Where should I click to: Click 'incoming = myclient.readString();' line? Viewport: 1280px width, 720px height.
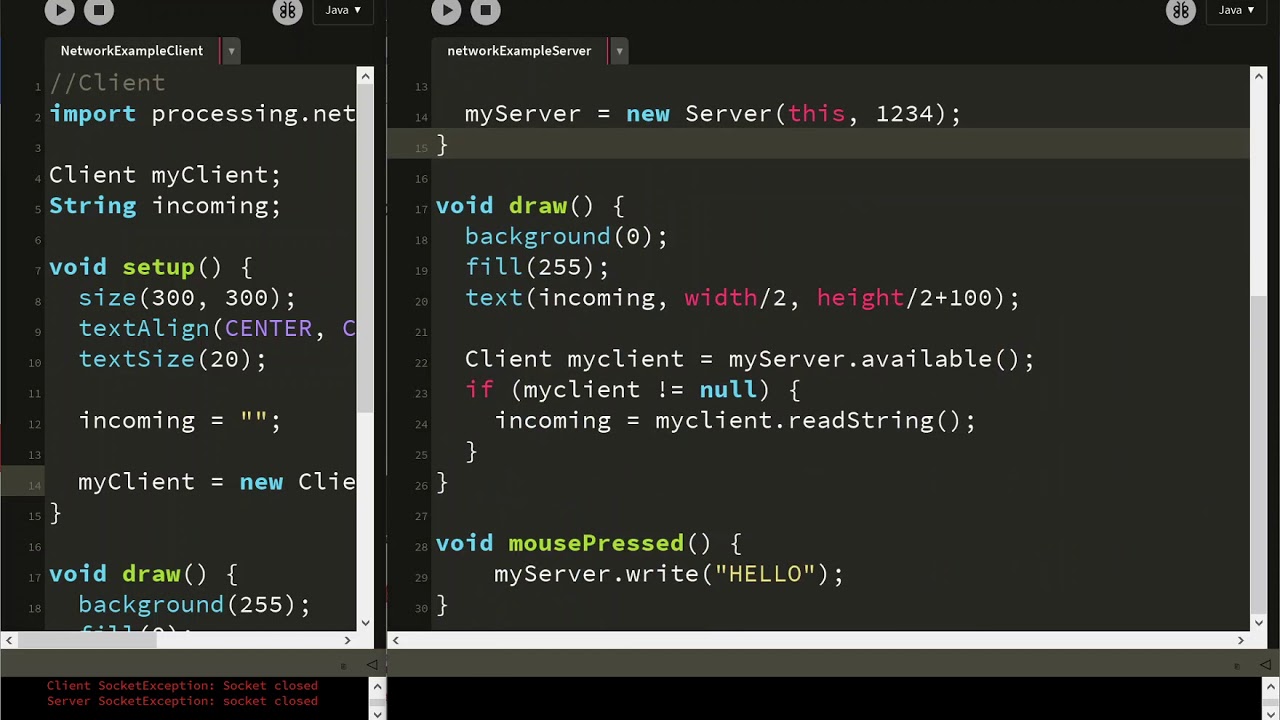735,421
